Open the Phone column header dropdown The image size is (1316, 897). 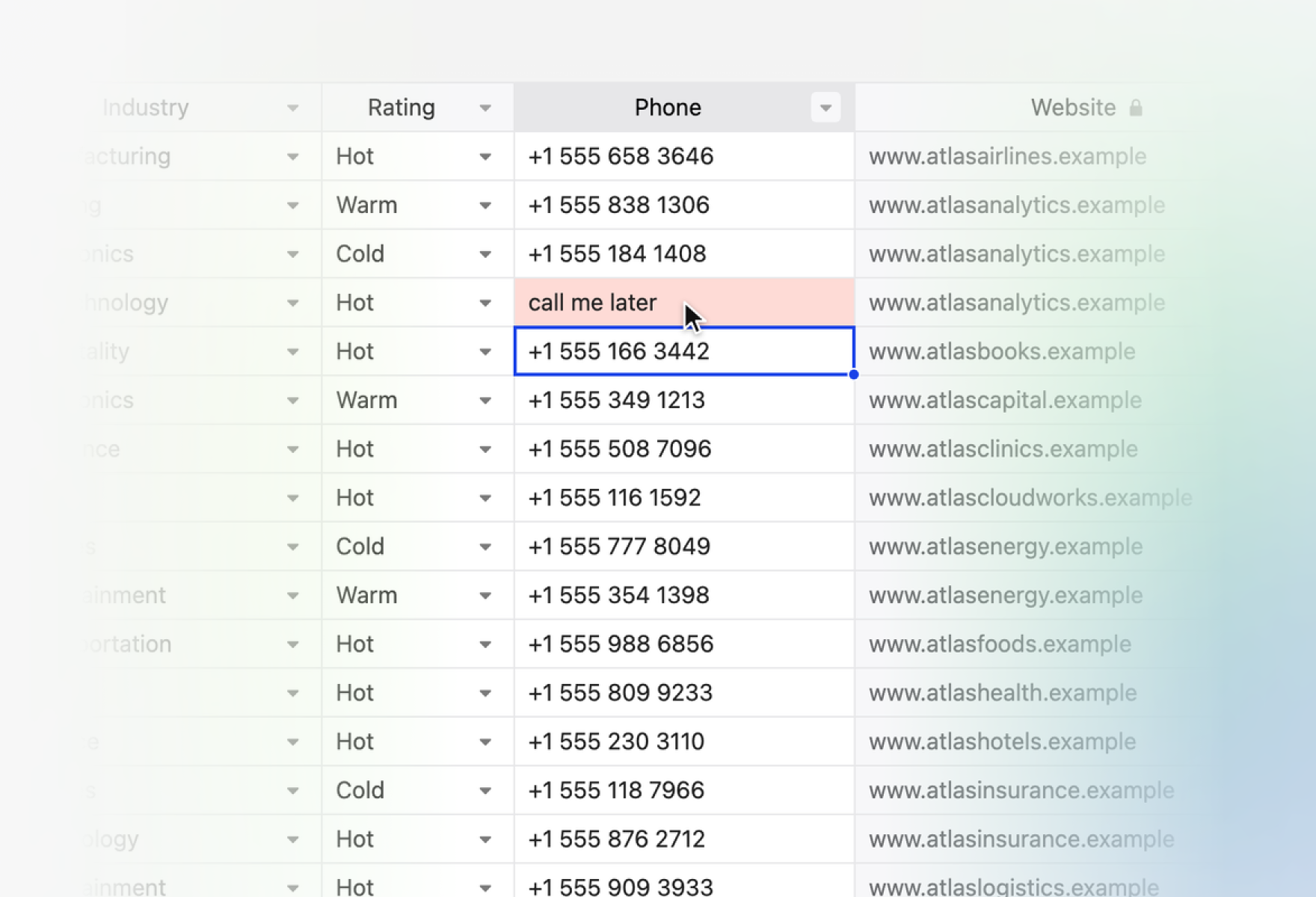(825, 108)
